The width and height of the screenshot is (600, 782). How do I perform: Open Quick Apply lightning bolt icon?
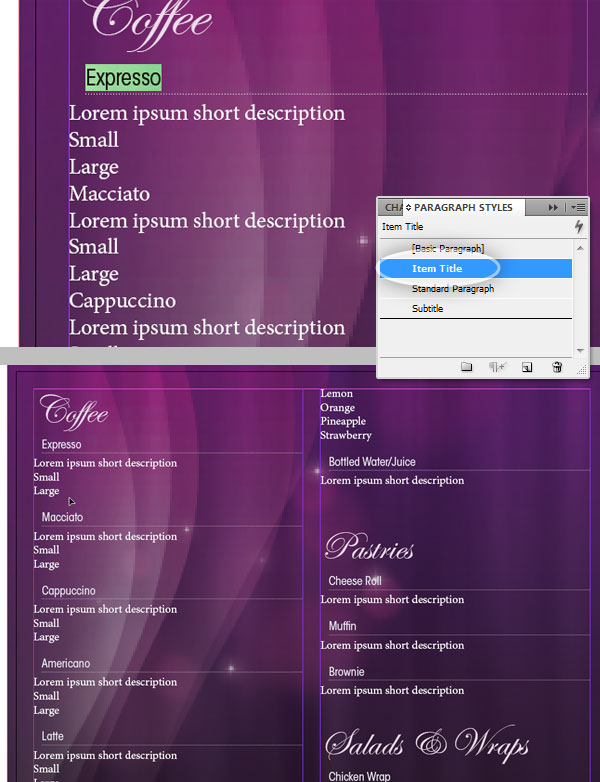coord(579,226)
